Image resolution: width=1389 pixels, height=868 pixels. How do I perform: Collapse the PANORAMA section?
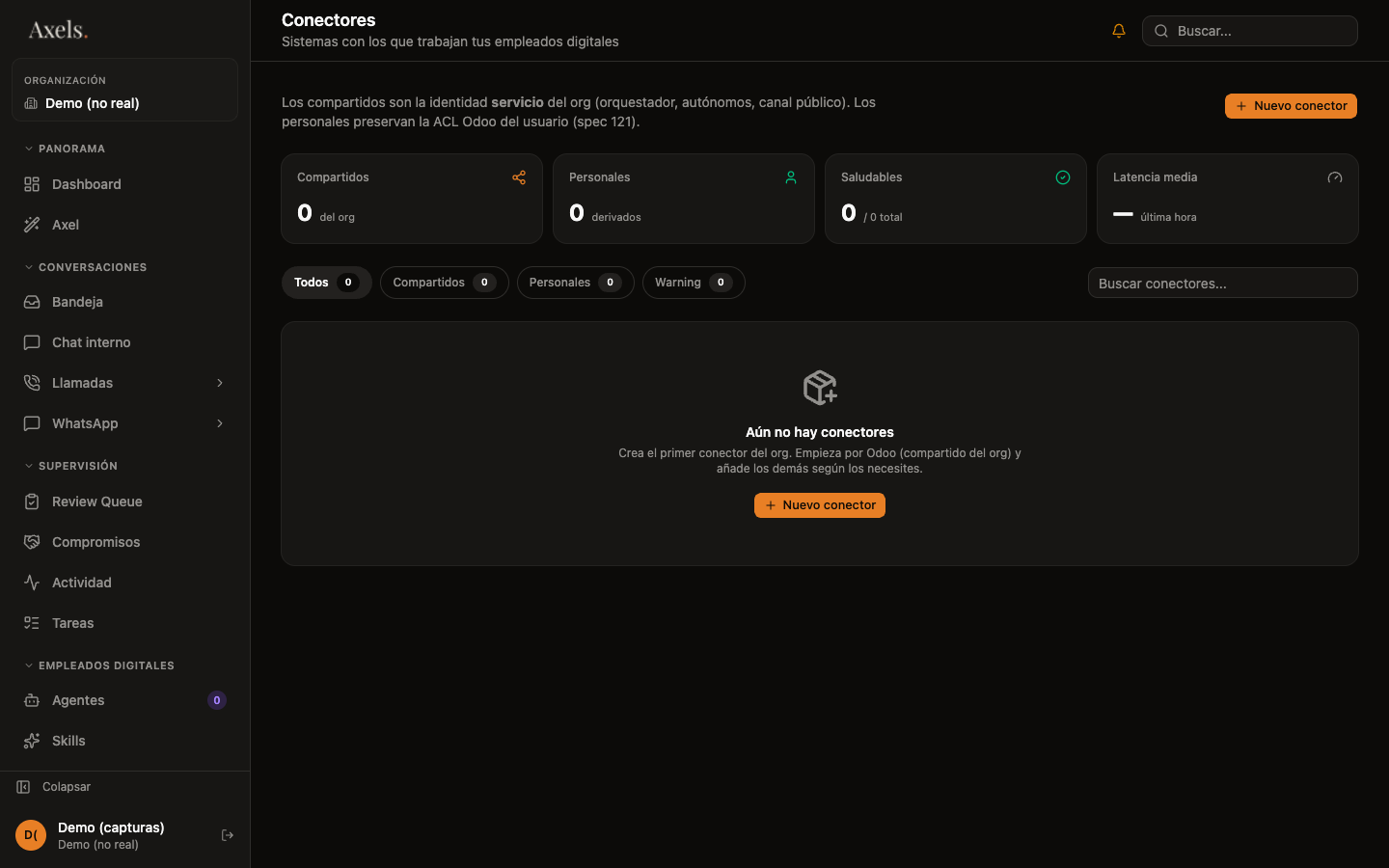(x=65, y=149)
